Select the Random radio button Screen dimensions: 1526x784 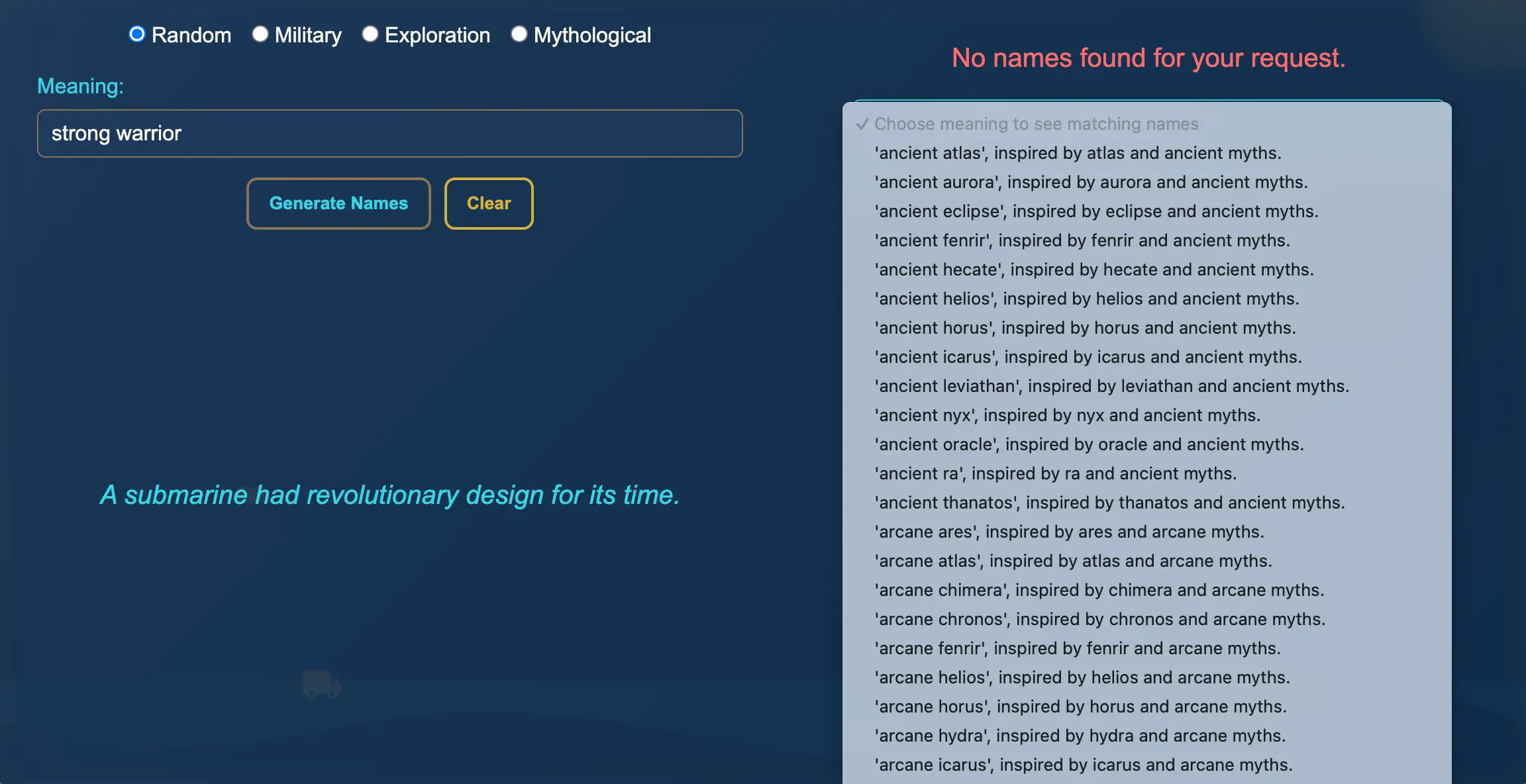pos(137,34)
